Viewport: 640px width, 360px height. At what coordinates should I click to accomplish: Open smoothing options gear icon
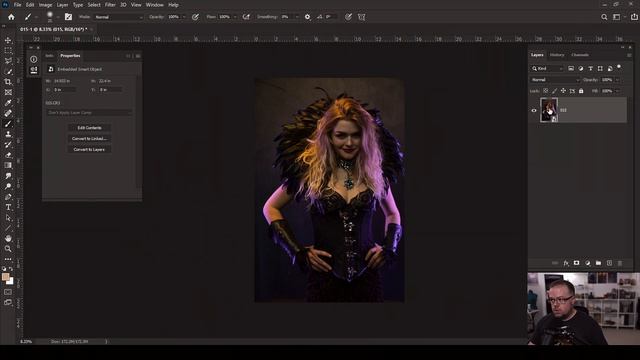307,17
